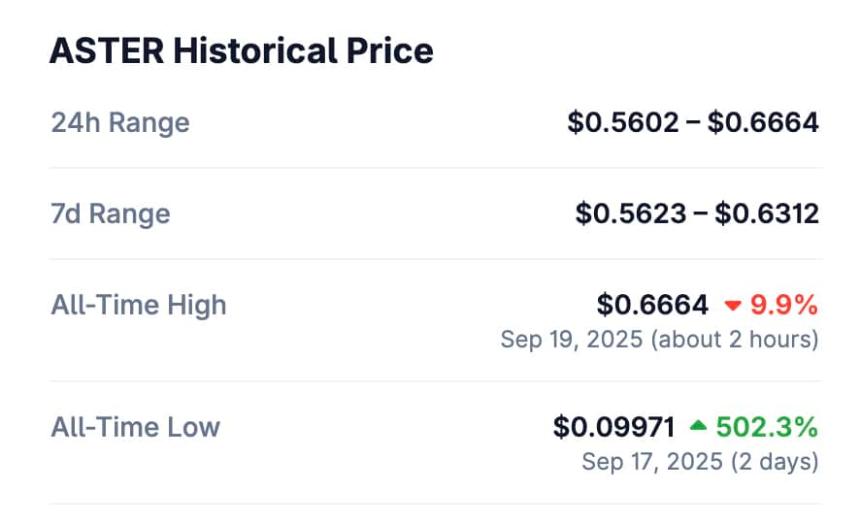This screenshot has width=860, height=524.
Task: Select the 24h Range label
Action: (x=120, y=122)
